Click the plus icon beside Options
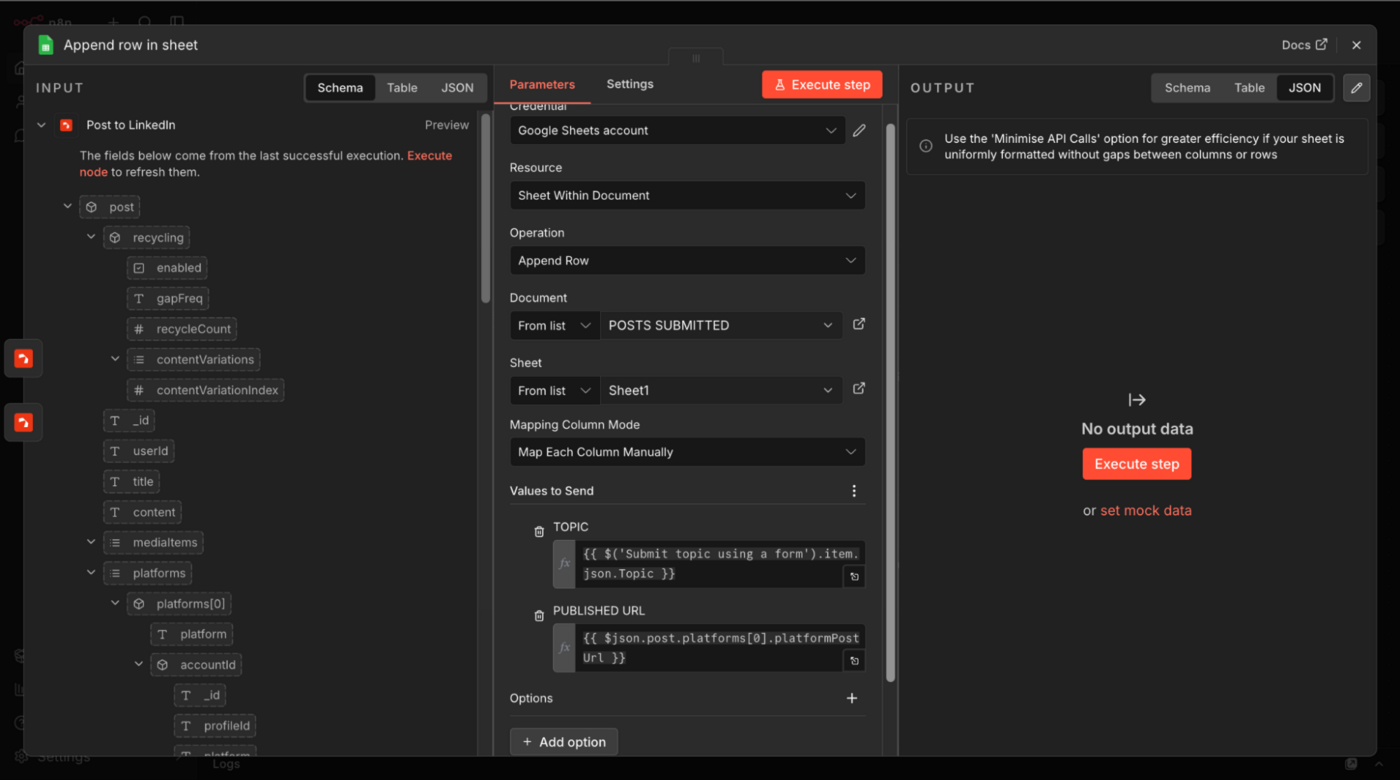The image size is (1400, 780). (852, 698)
